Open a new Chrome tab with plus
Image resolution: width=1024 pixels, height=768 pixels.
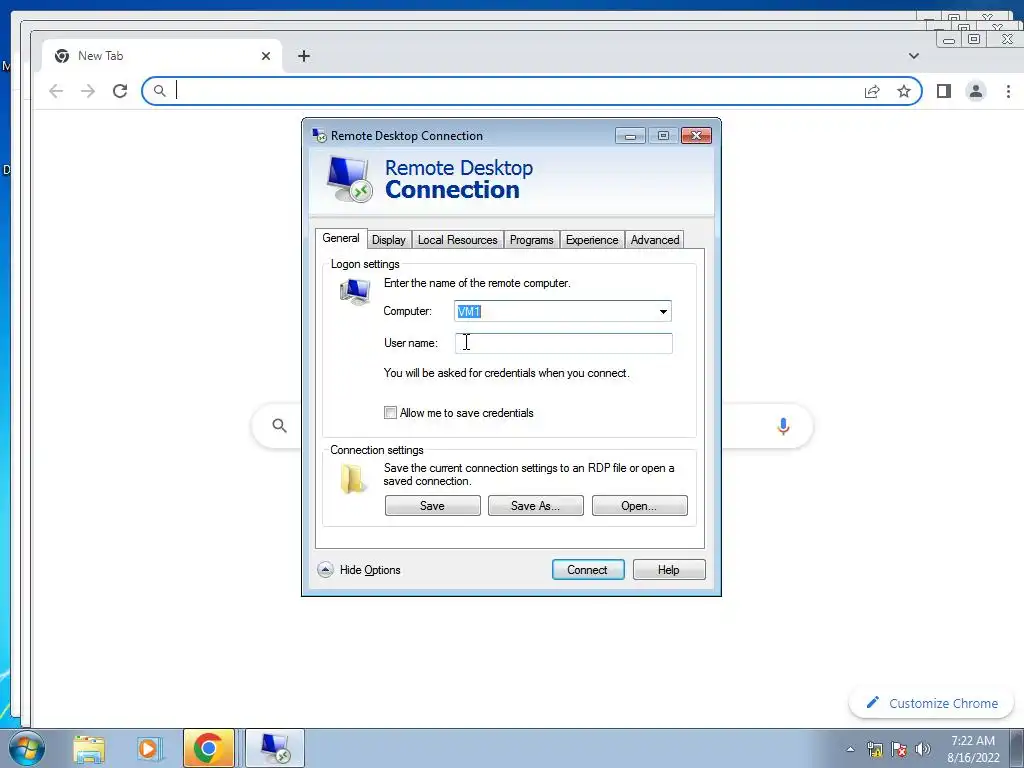tap(304, 56)
